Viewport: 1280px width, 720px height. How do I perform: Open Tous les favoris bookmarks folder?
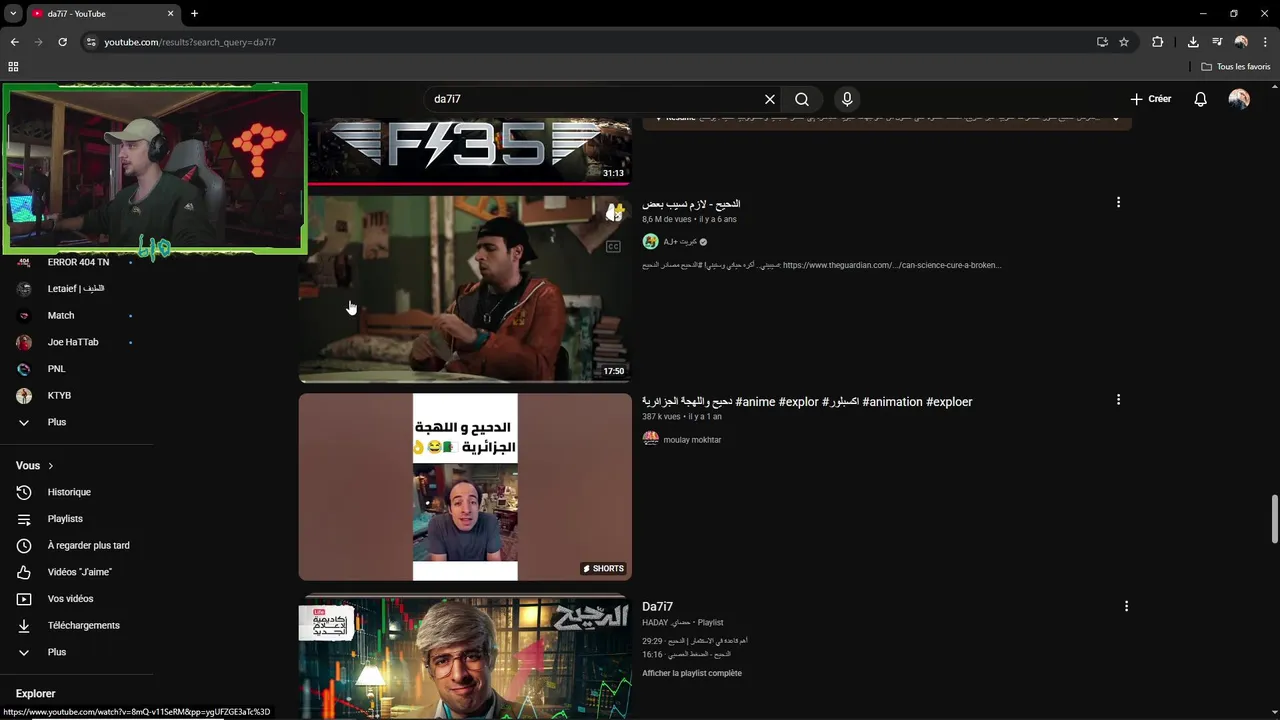[1236, 67]
